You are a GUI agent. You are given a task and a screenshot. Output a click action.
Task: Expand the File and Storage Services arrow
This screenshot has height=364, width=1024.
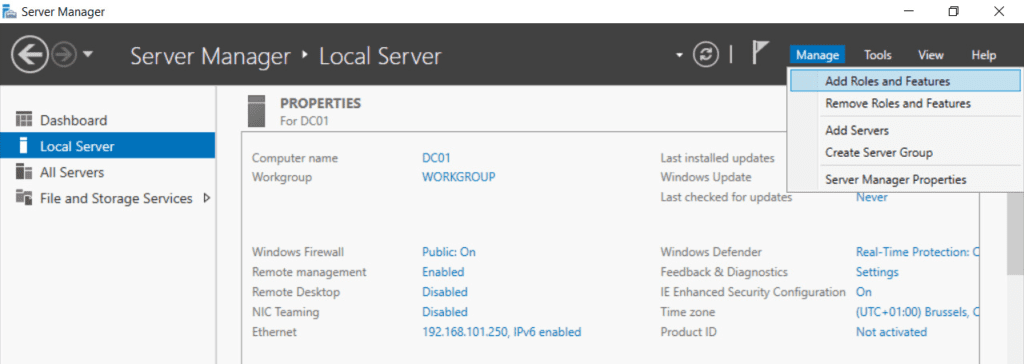pyautogui.click(x=207, y=198)
